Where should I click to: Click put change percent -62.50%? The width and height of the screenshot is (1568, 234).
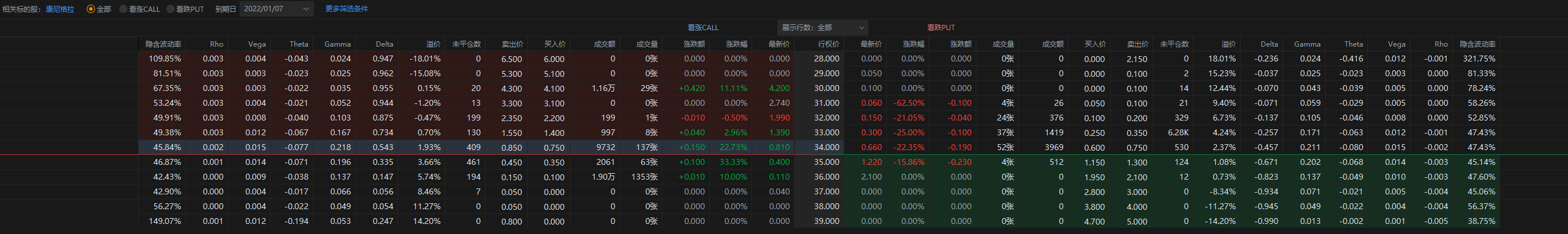click(909, 103)
